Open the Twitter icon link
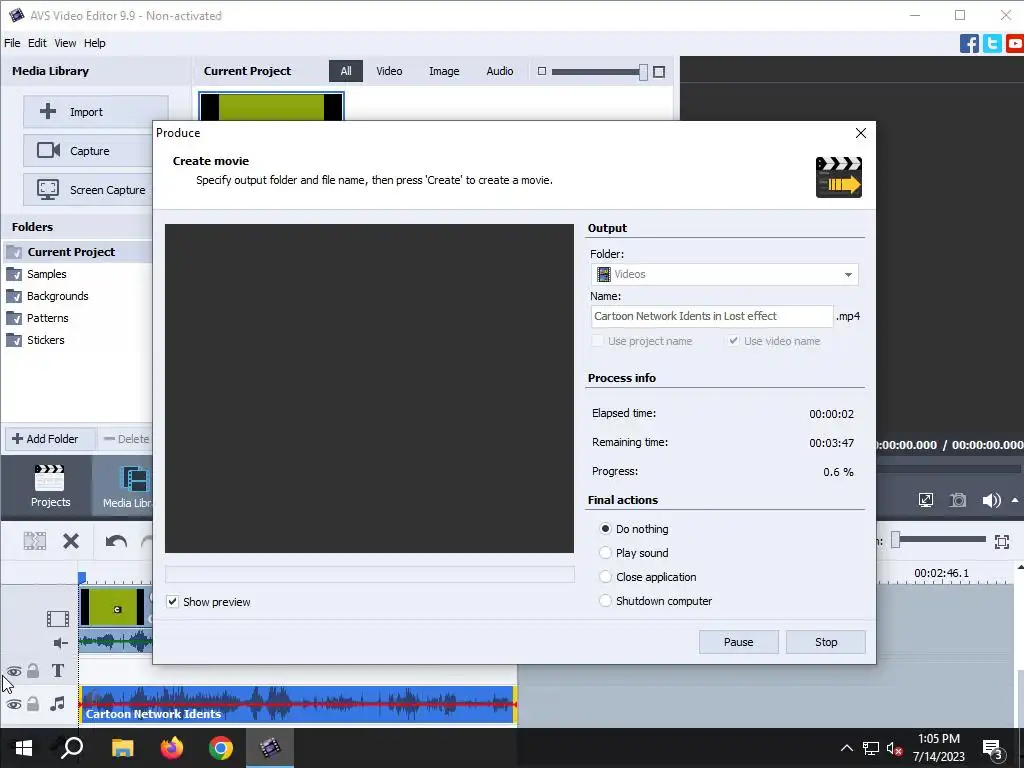This screenshot has height=768, width=1024. (x=992, y=44)
